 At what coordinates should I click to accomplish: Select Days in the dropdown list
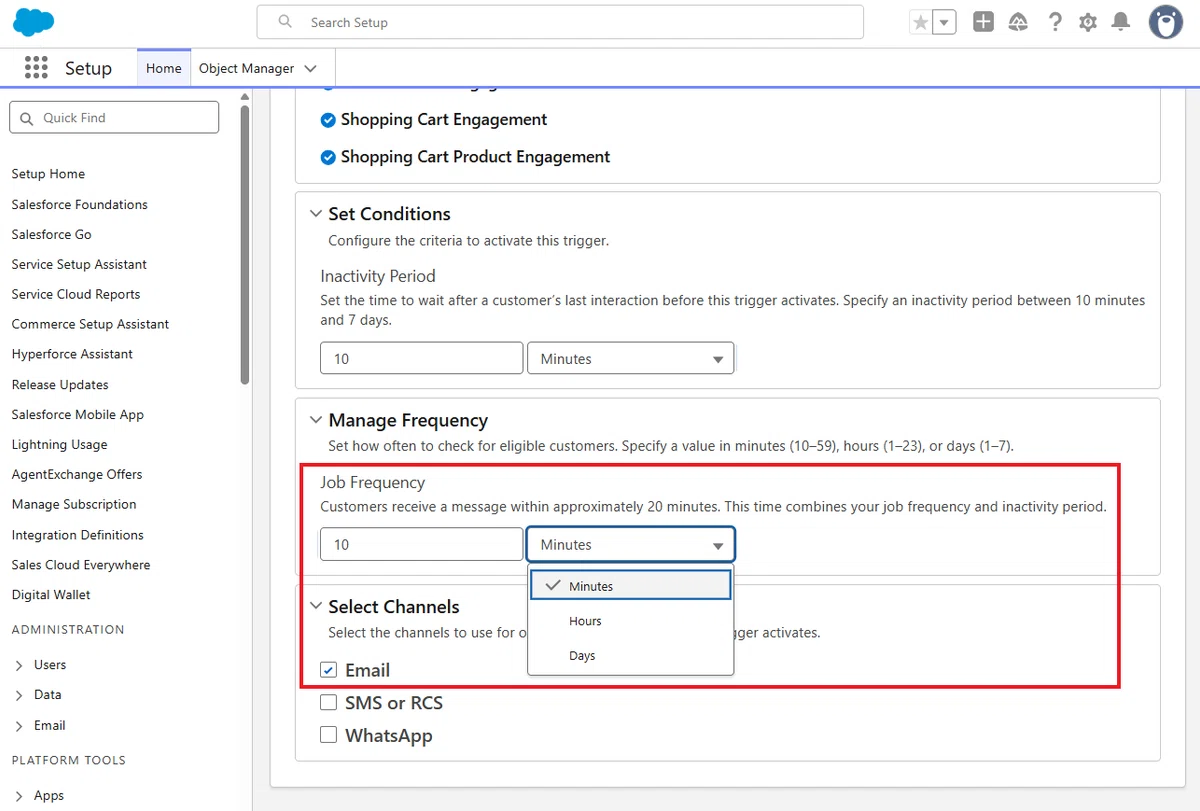631,656
